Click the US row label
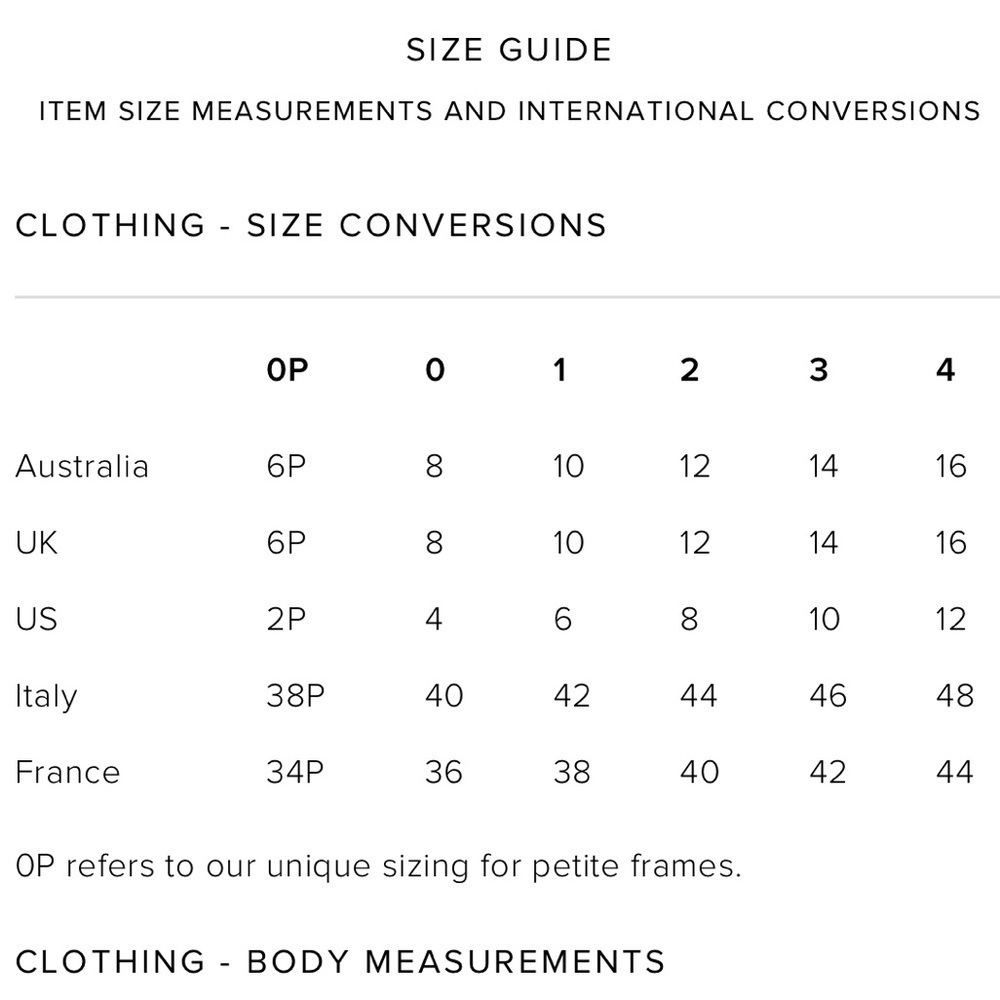The height and width of the screenshot is (1000, 1000). 36,619
